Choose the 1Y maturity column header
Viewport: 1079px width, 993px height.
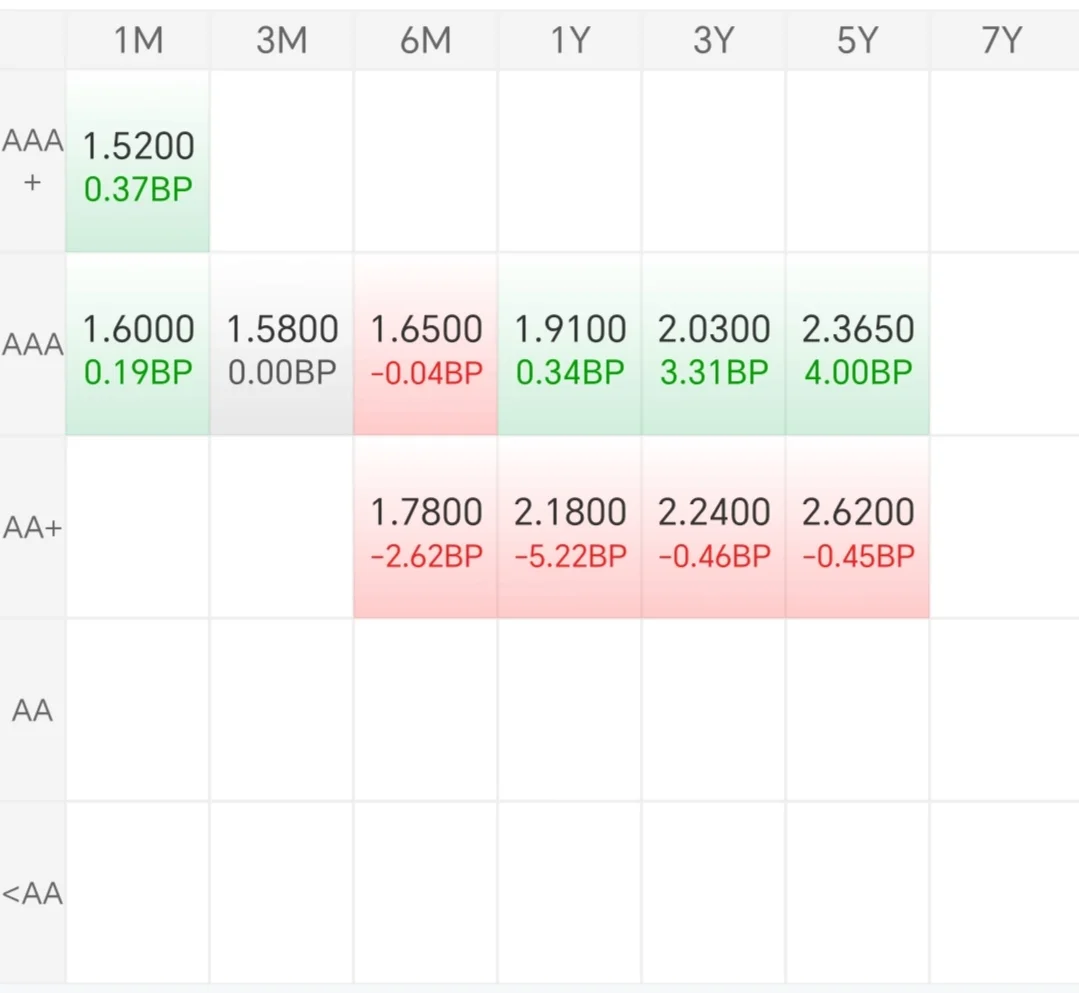569,41
